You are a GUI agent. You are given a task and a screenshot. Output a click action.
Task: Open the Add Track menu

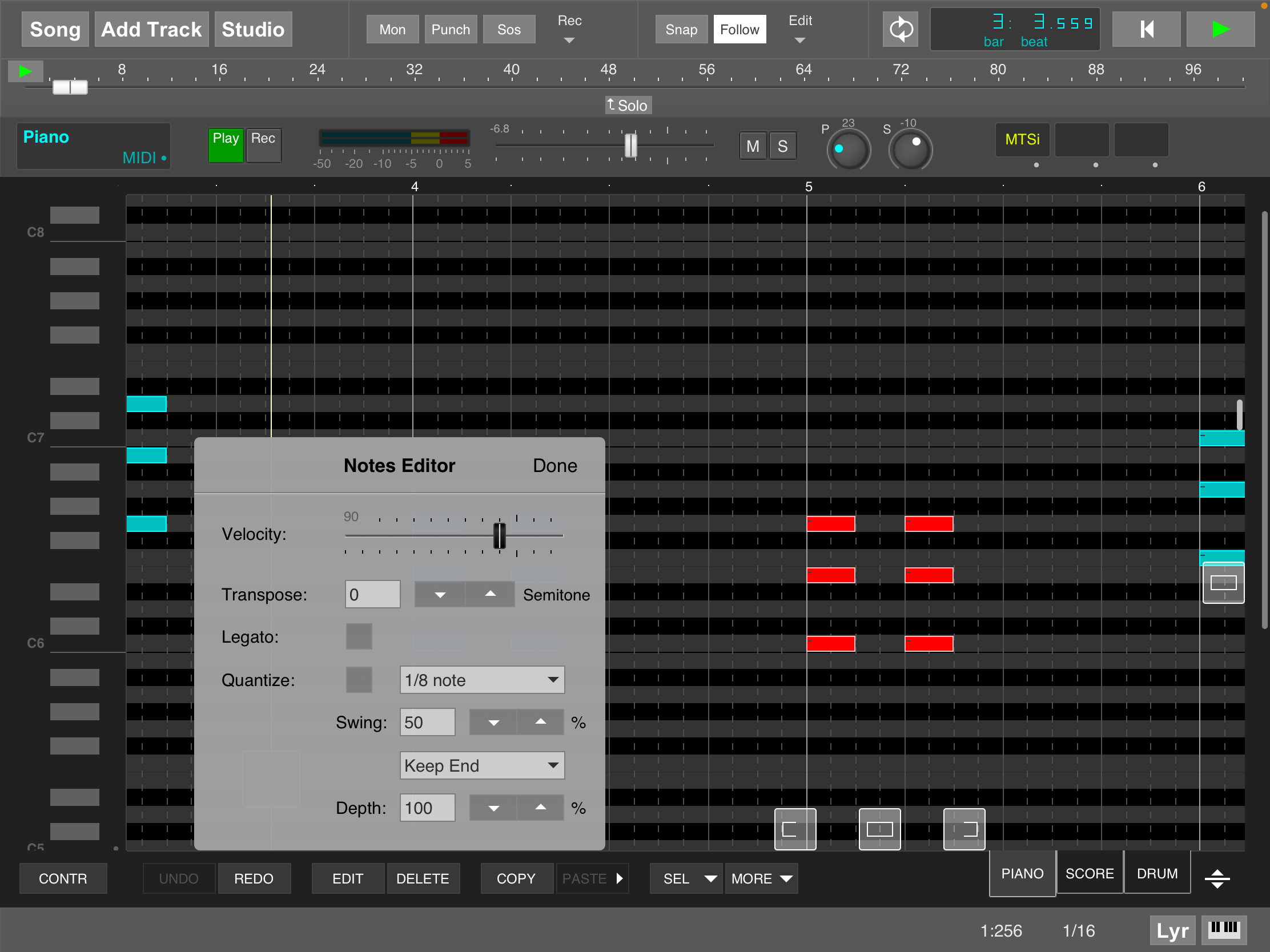point(151,29)
